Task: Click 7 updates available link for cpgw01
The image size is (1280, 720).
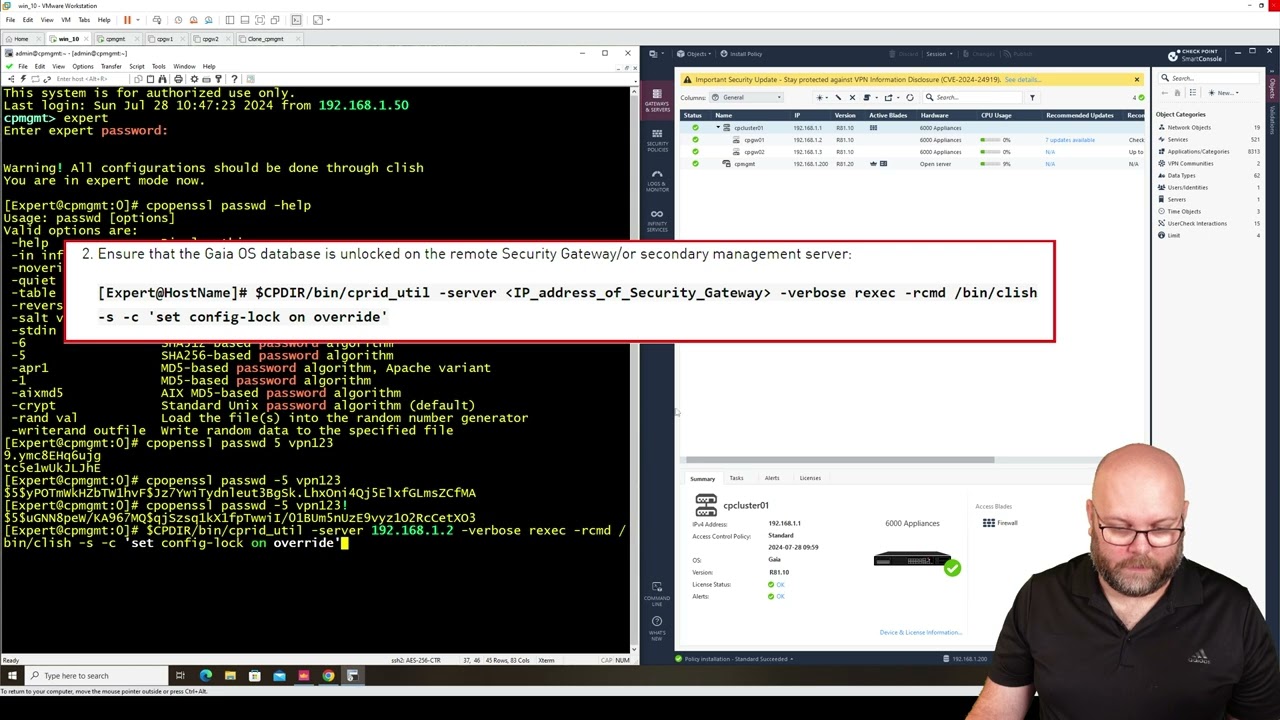Action: coord(1070,140)
